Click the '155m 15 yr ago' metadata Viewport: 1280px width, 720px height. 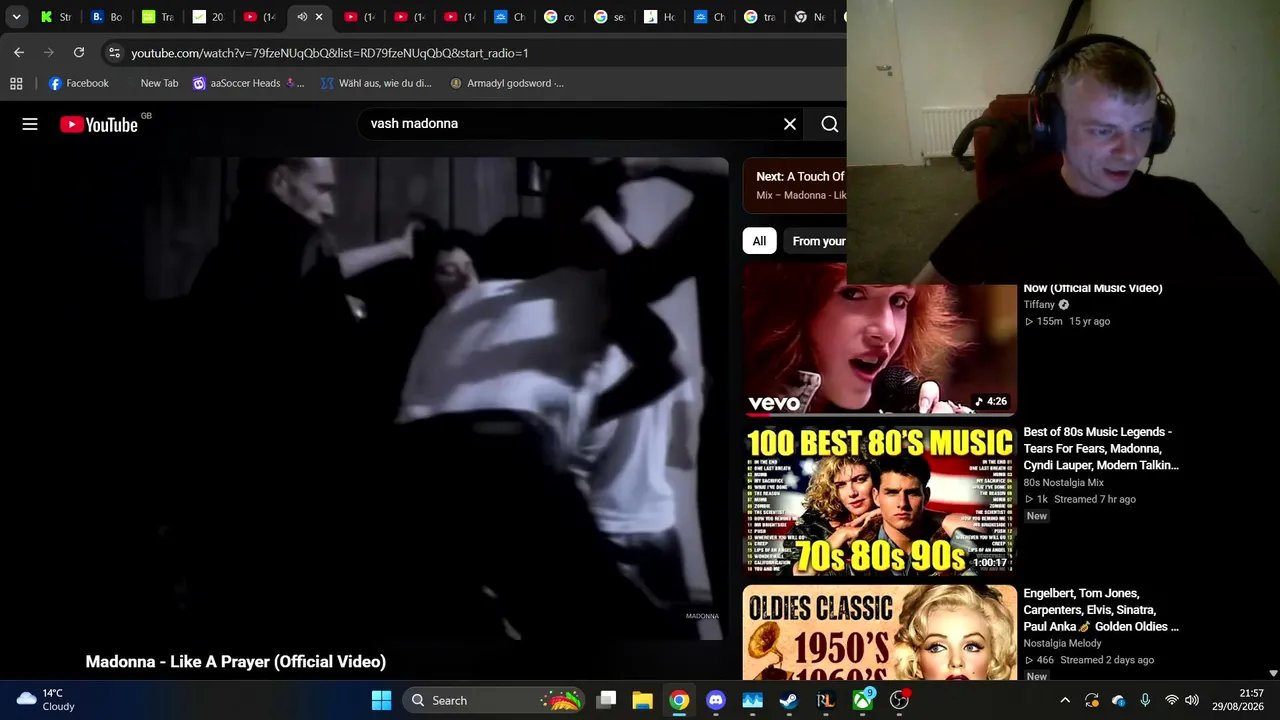coord(1067,321)
